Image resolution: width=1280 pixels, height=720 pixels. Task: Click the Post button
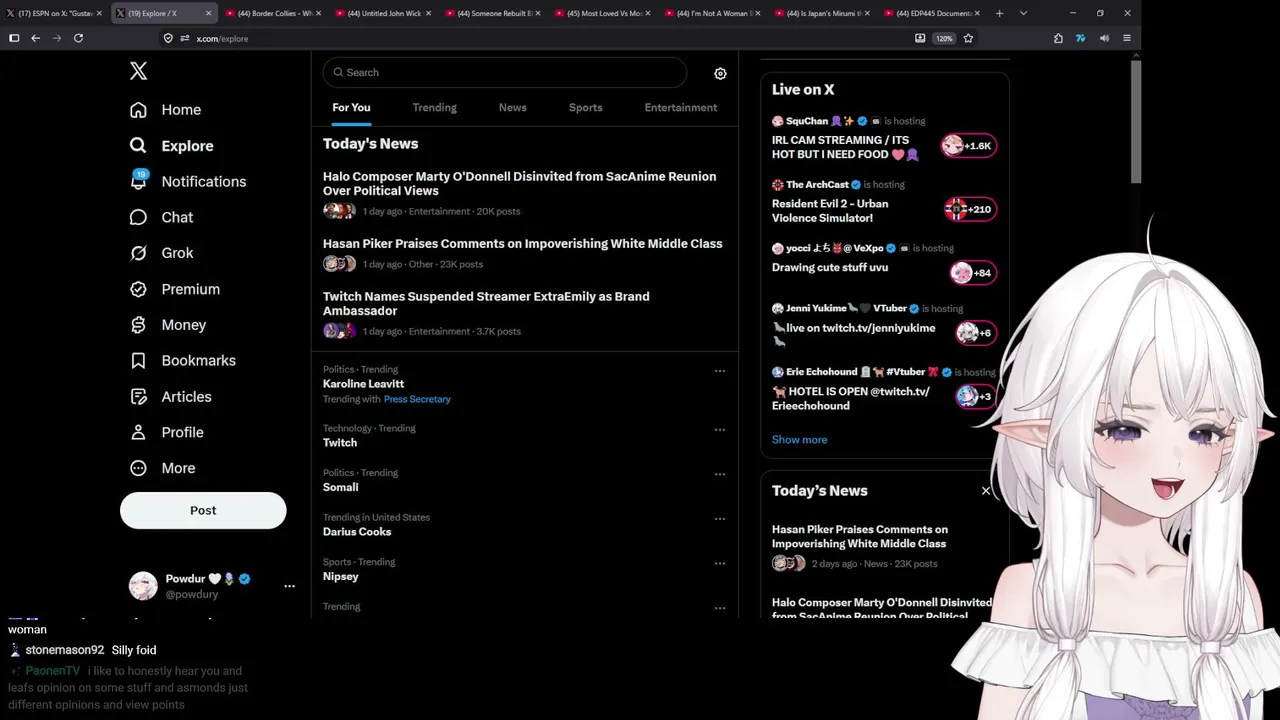(x=203, y=510)
